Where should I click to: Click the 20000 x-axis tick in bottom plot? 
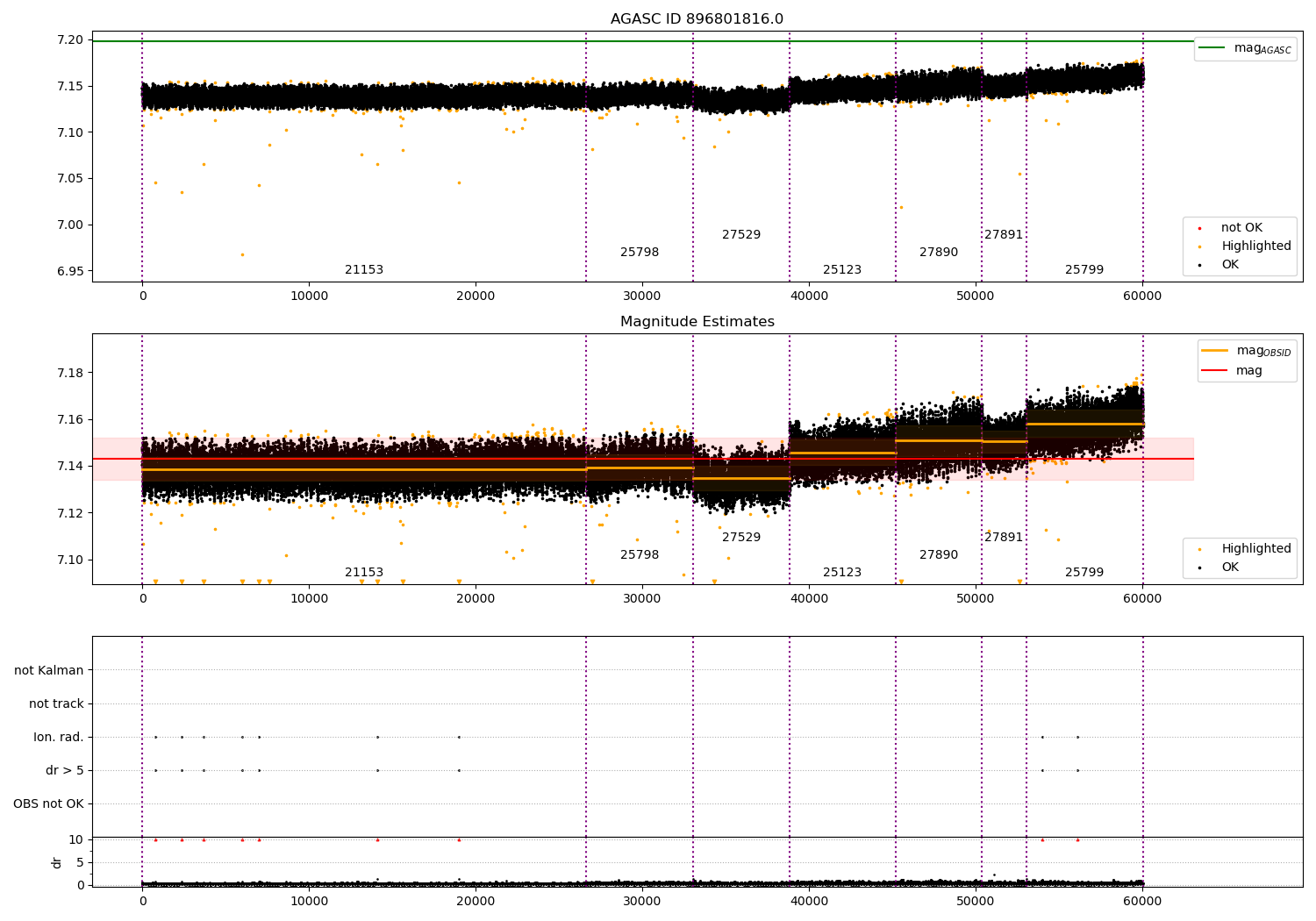point(476,901)
